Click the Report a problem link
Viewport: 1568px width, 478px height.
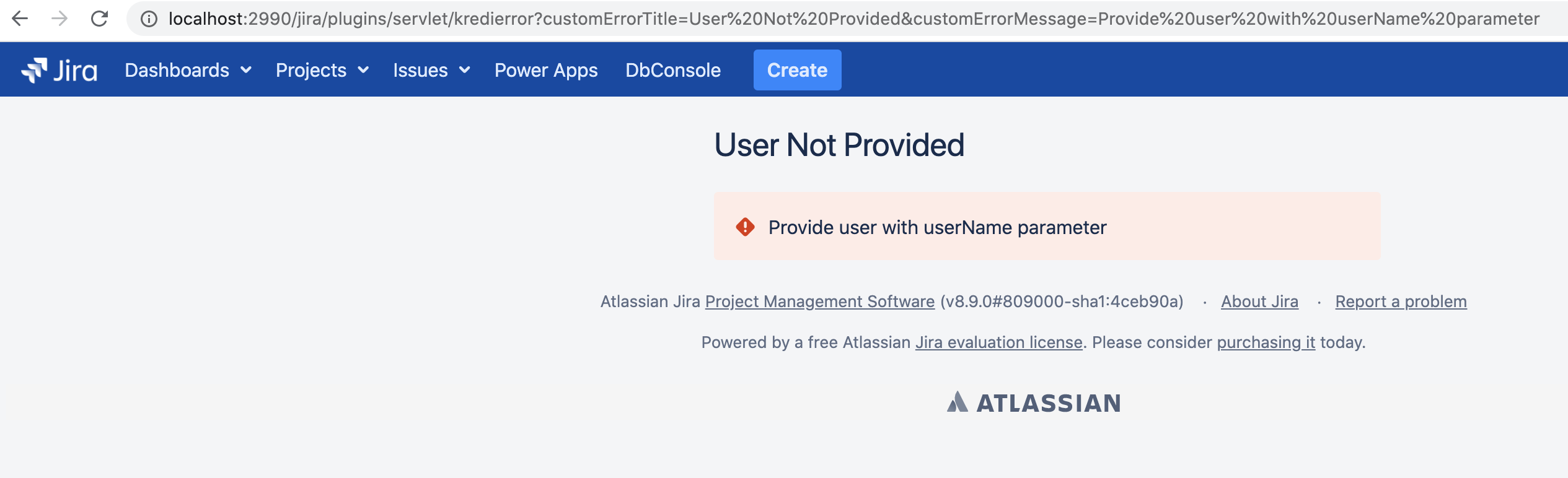tap(1401, 302)
